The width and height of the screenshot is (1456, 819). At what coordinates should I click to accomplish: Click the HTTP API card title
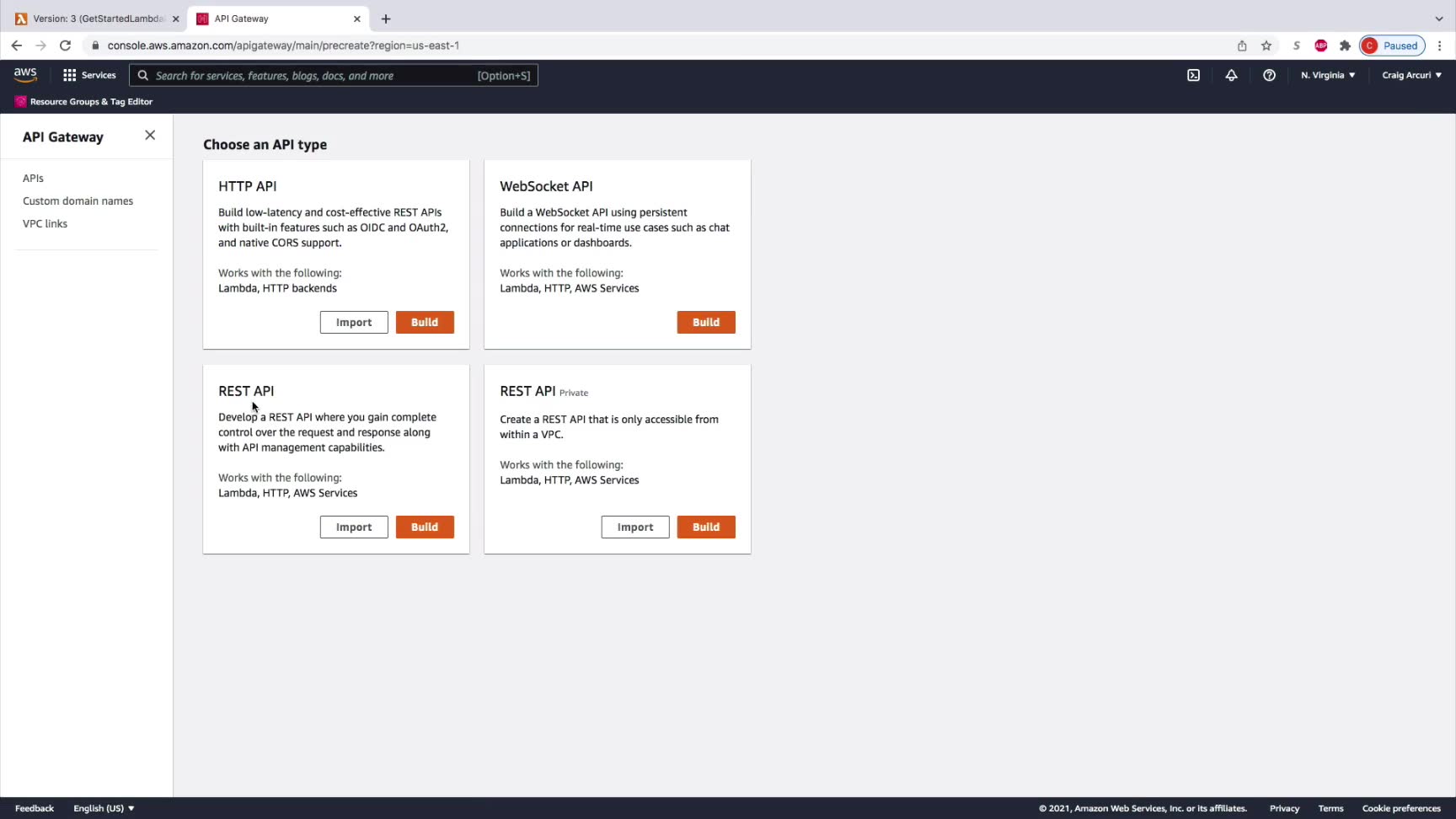[x=247, y=186]
